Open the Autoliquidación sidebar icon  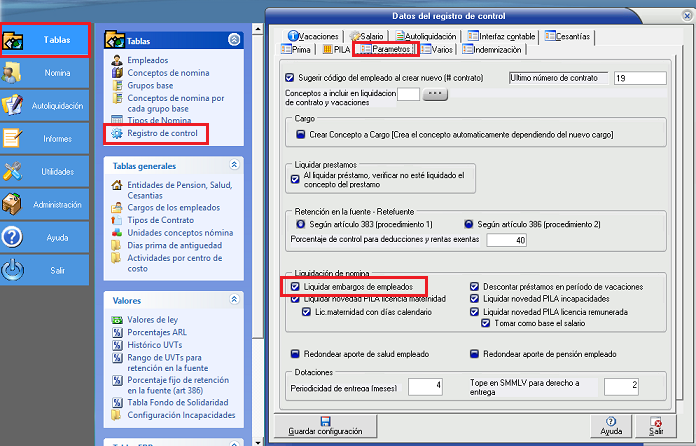tap(14, 105)
